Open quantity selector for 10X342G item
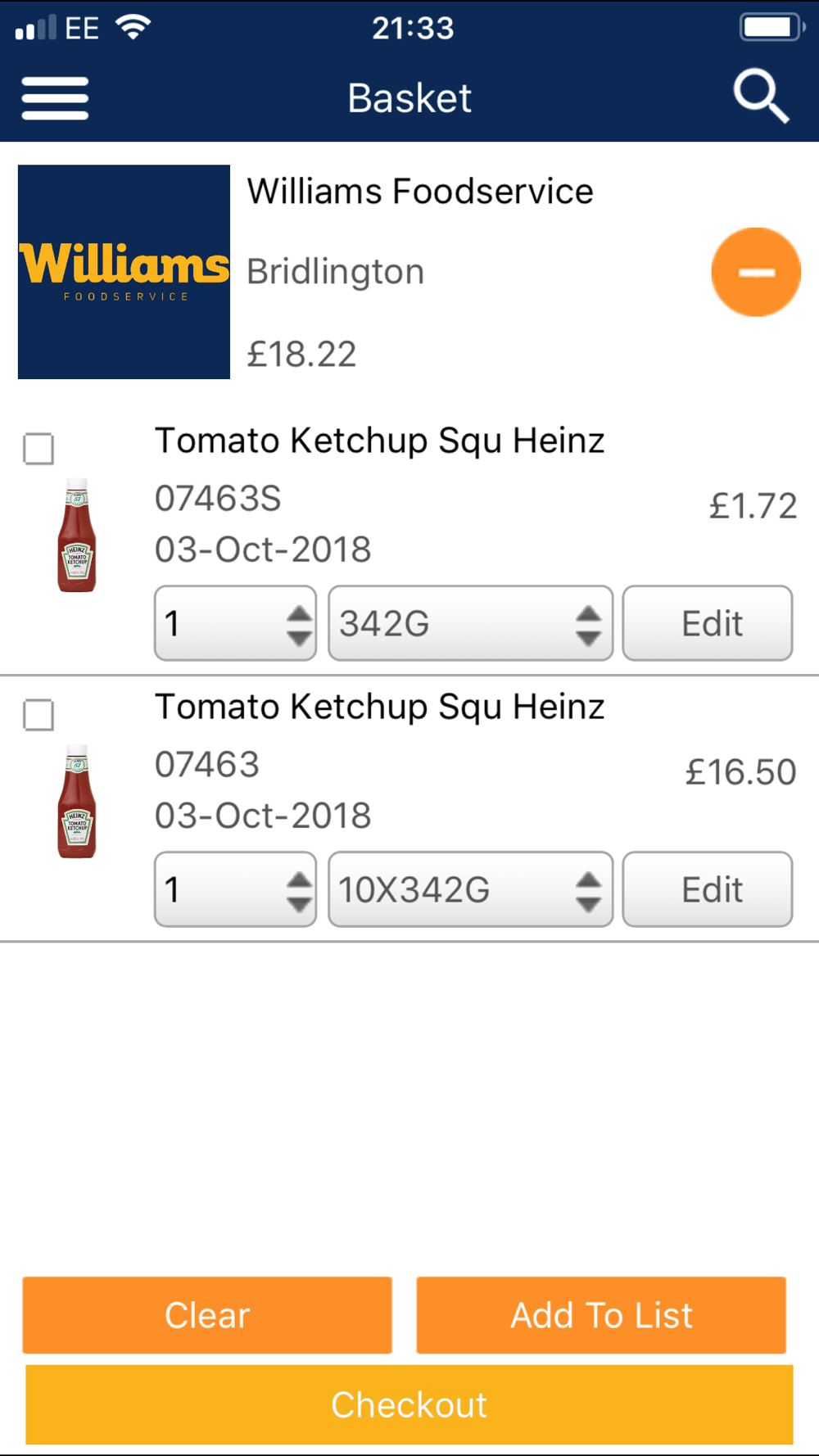The image size is (819, 1456). pyautogui.click(x=236, y=889)
